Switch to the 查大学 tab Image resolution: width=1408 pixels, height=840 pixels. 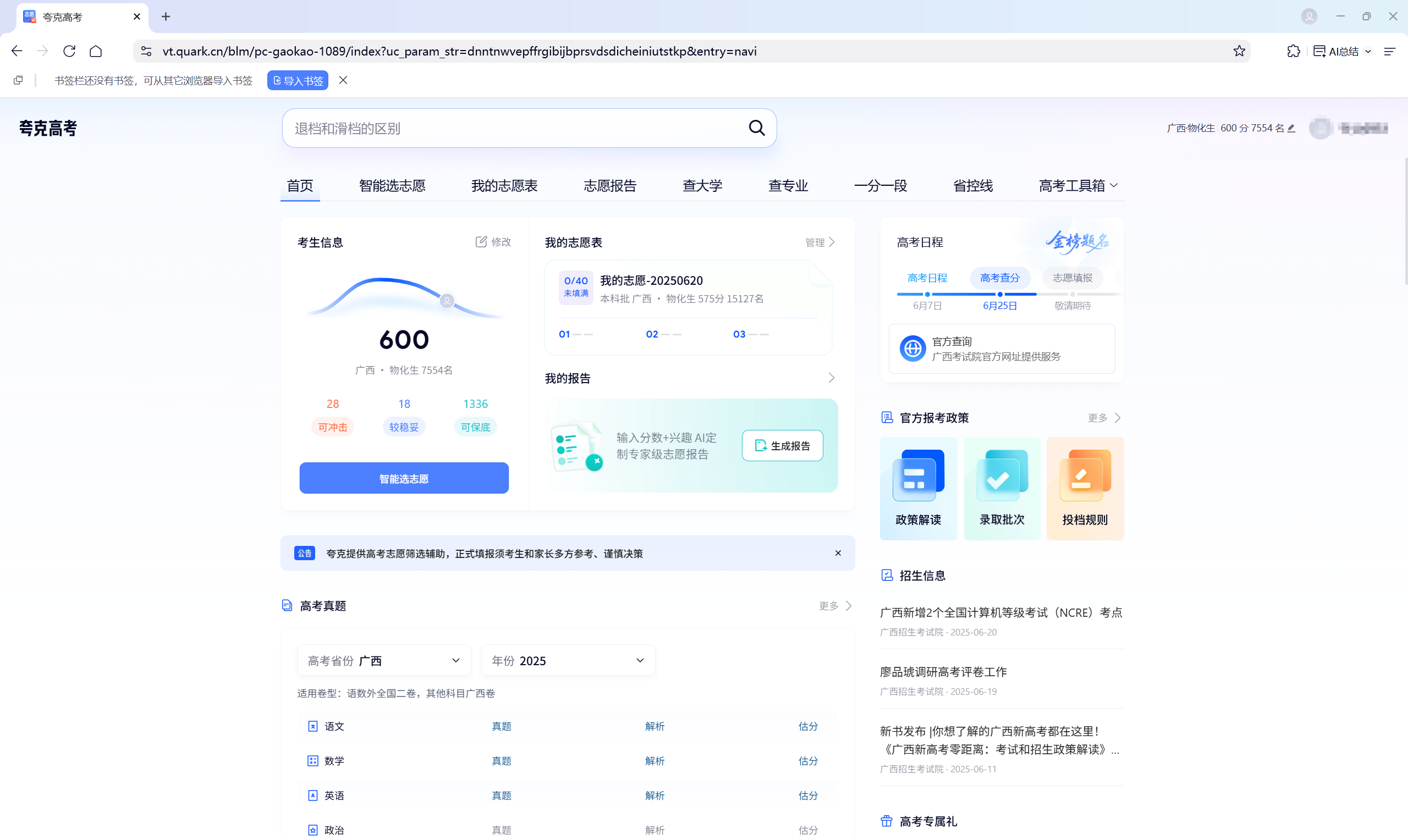click(702, 186)
